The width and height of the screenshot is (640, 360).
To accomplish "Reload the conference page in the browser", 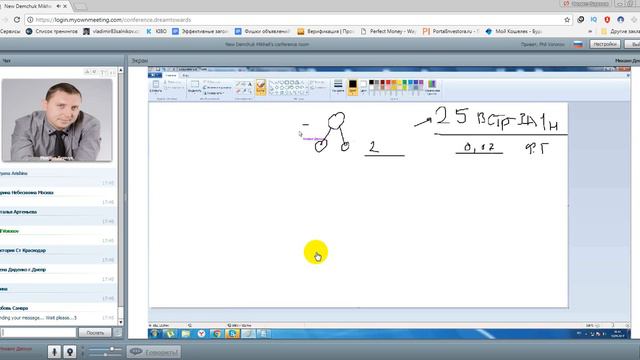I will [17, 20].
